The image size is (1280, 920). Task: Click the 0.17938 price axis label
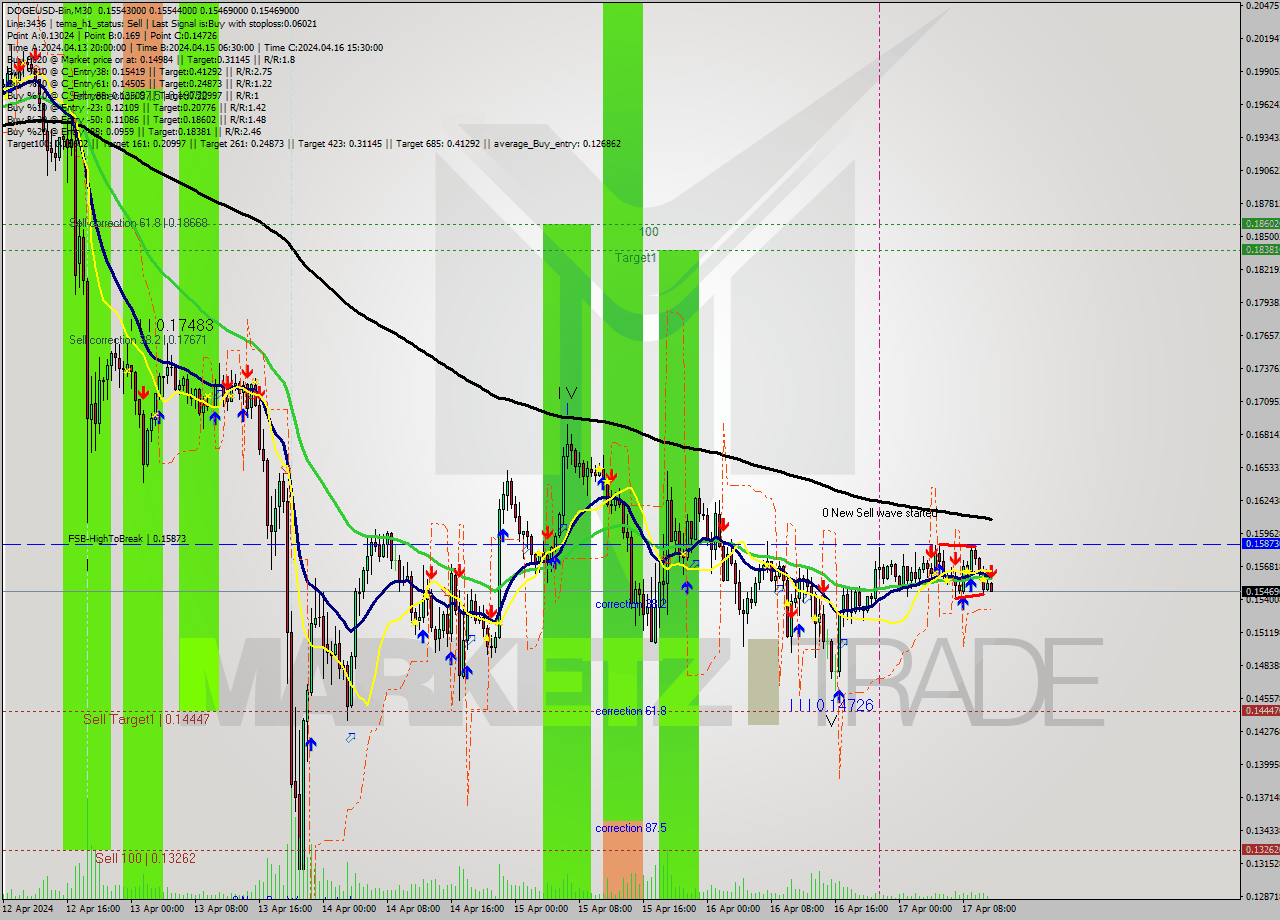(1262, 302)
